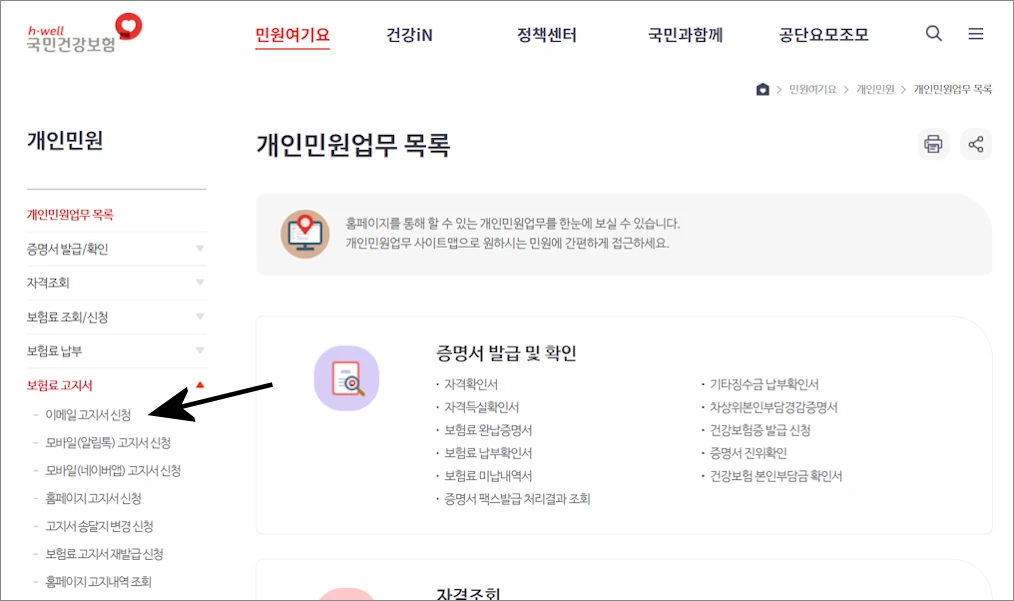Open 국민과함께 top menu
1014x601 pixels.
click(685, 34)
